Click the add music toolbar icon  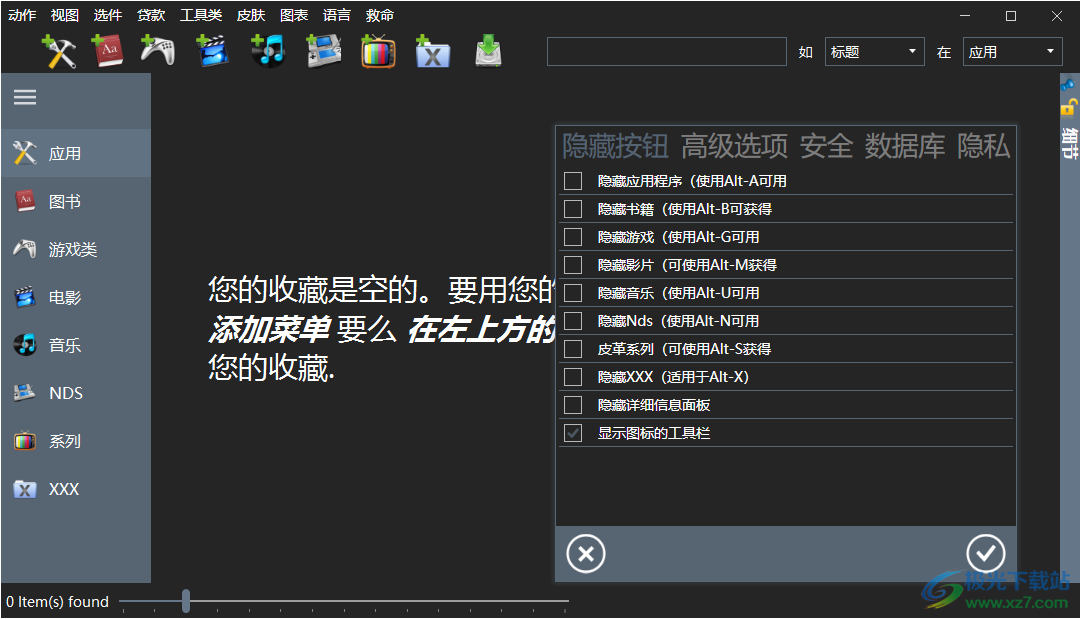click(x=268, y=51)
